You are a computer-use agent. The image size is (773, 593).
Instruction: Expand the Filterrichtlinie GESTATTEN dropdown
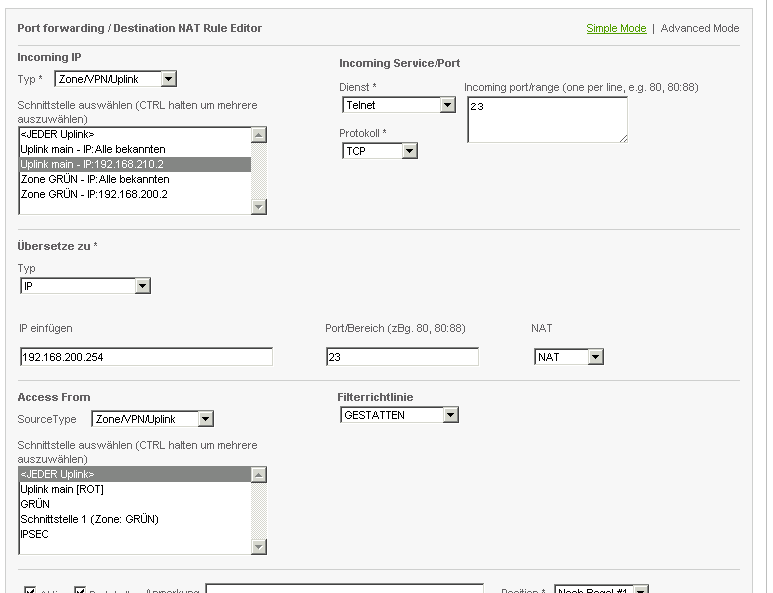click(398, 415)
